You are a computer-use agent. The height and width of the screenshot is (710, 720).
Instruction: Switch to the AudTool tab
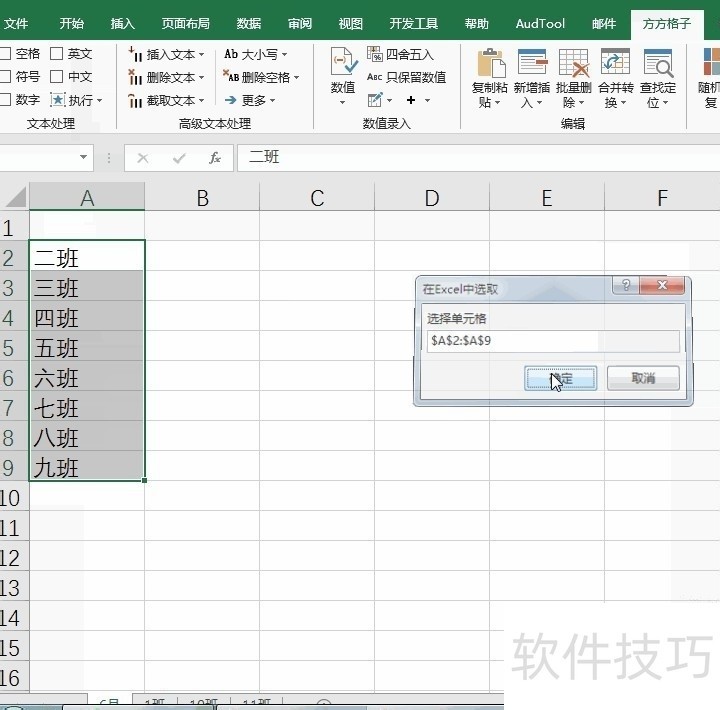tap(540, 24)
